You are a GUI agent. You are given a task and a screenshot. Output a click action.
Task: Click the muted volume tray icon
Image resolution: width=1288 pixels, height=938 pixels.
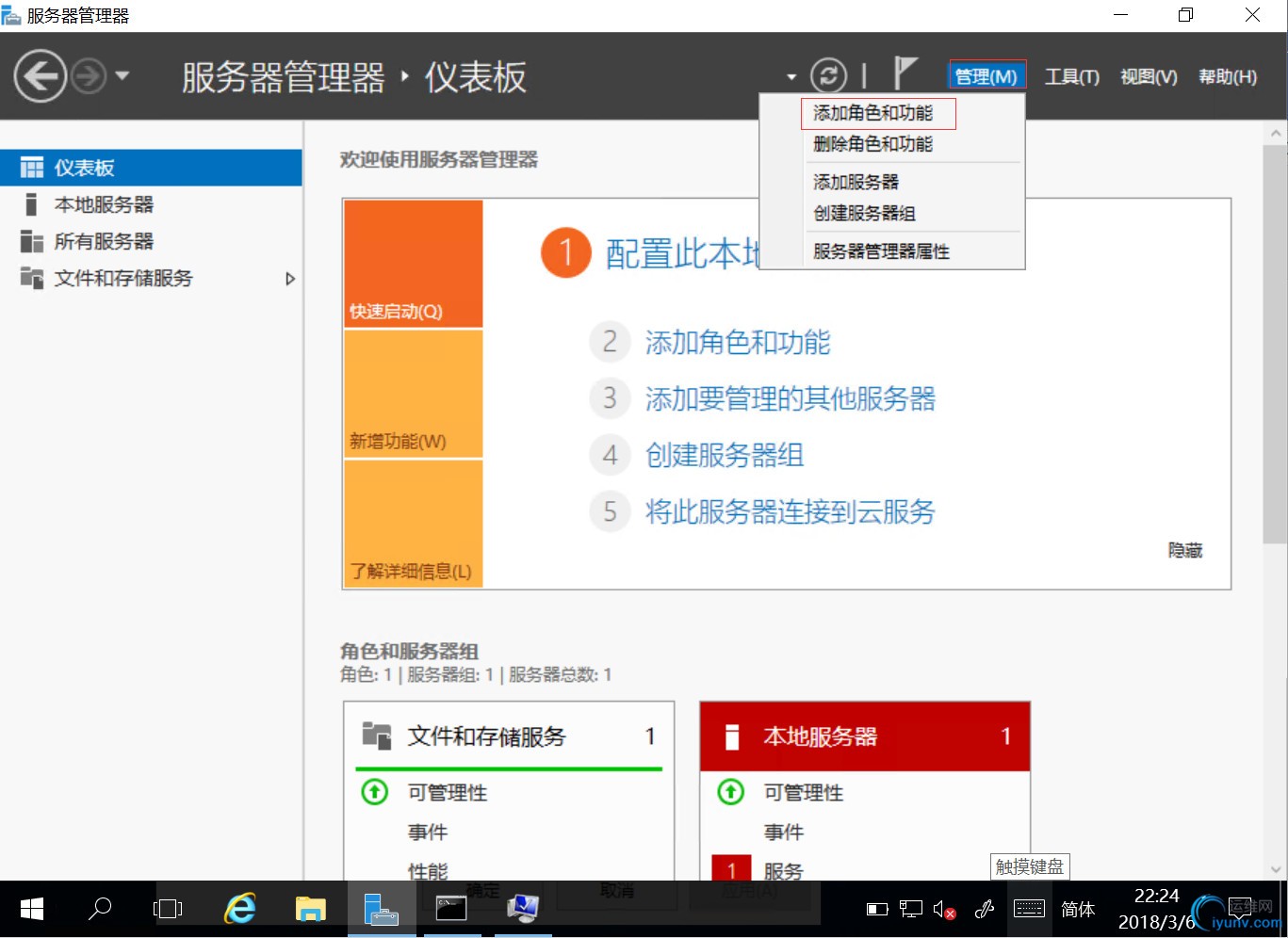(x=944, y=910)
